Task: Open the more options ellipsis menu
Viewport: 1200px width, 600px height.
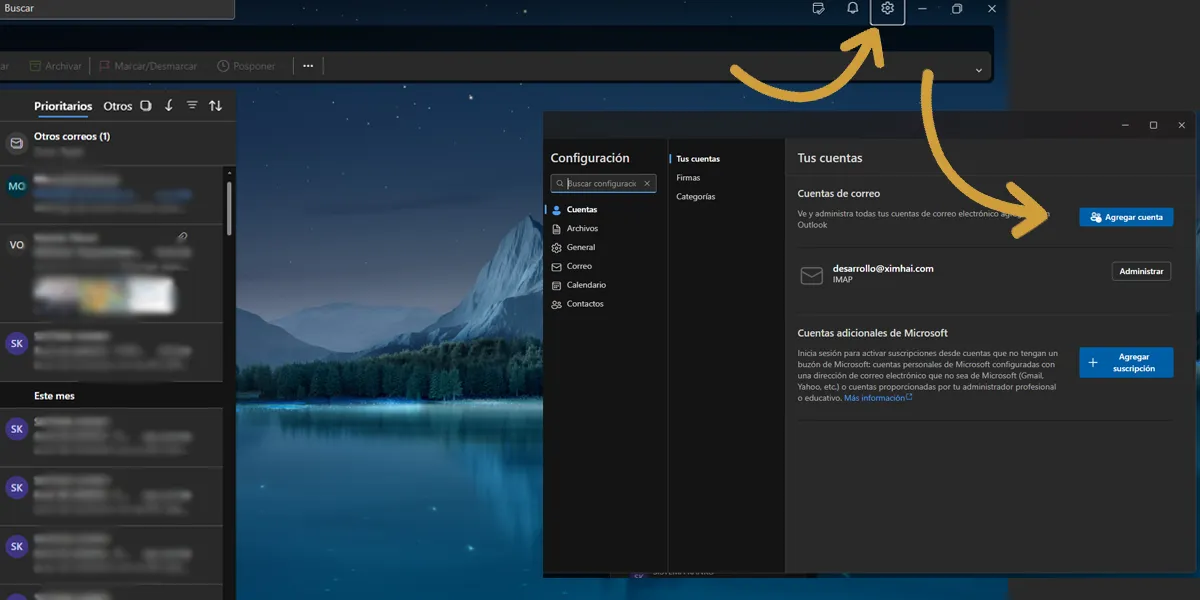Action: pos(308,66)
